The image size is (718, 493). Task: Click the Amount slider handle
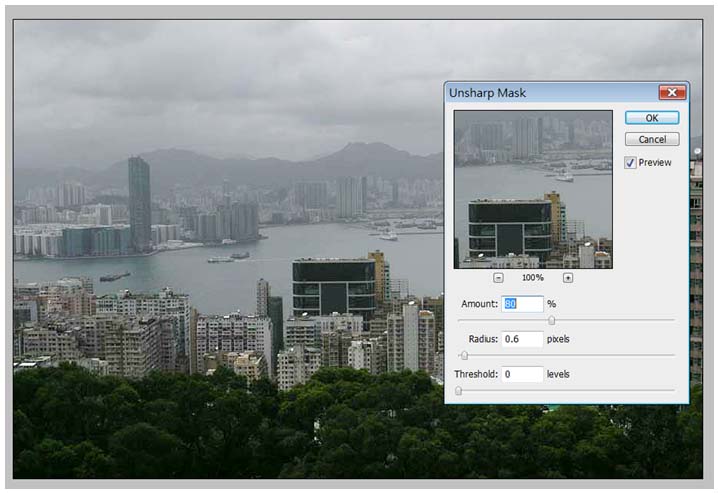[x=552, y=320]
